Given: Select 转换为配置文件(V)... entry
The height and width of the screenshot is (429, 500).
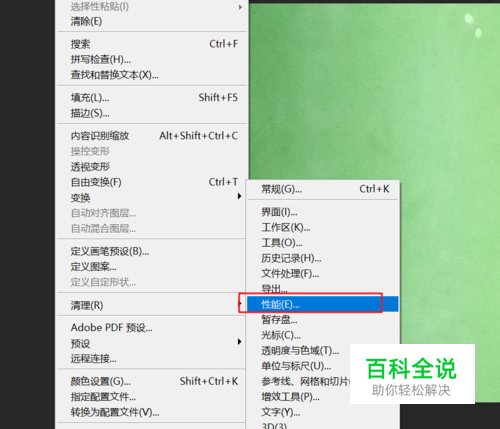Looking at the screenshot, I should click(152, 412).
